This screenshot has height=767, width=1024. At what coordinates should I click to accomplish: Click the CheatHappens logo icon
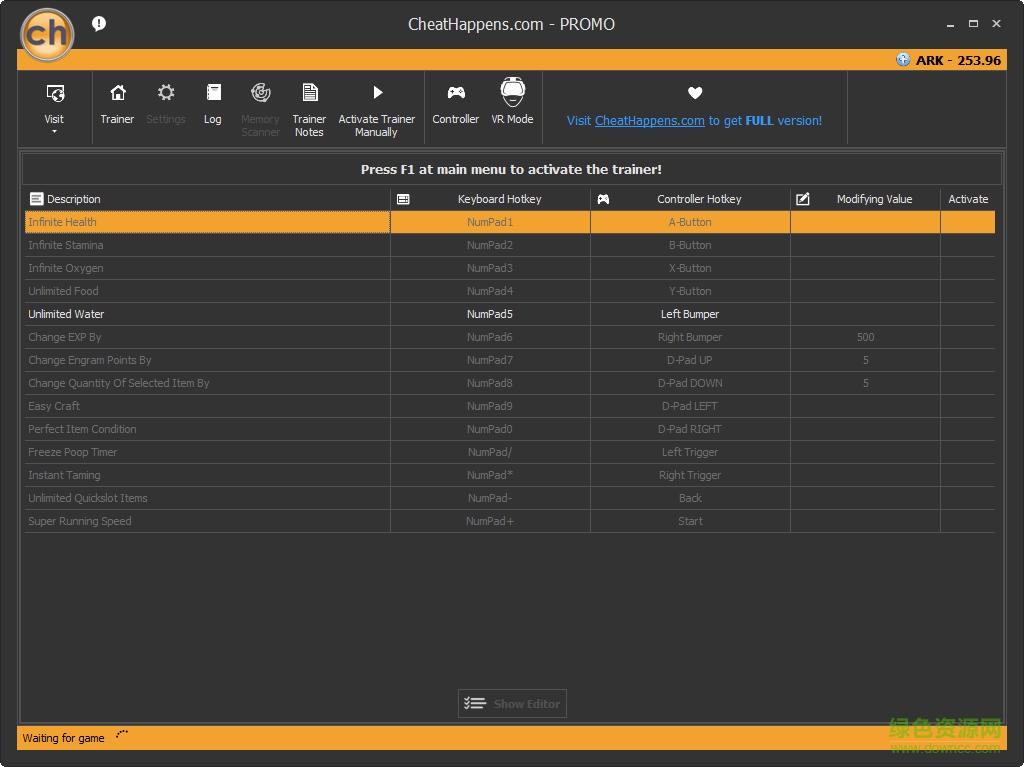coord(47,35)
